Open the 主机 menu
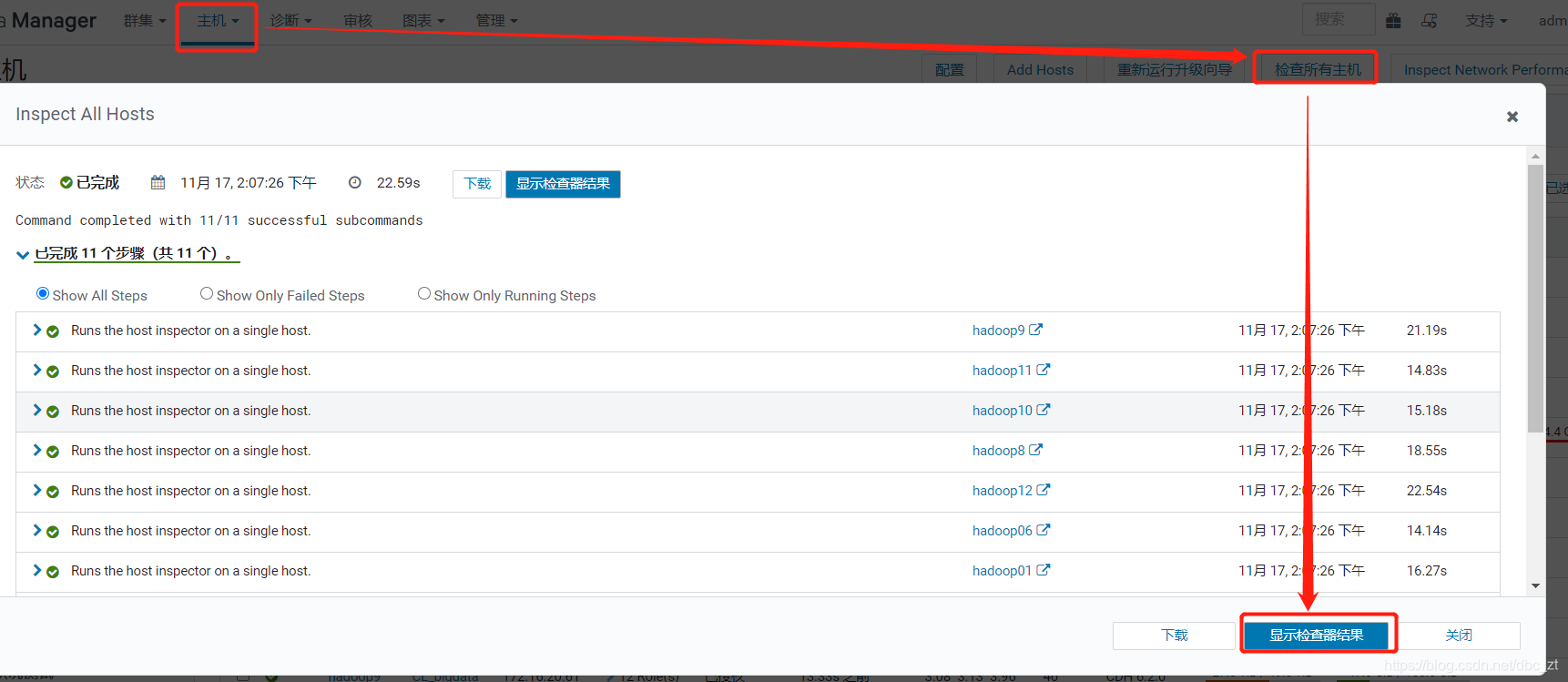1568x682 pixels. (218, 20)
